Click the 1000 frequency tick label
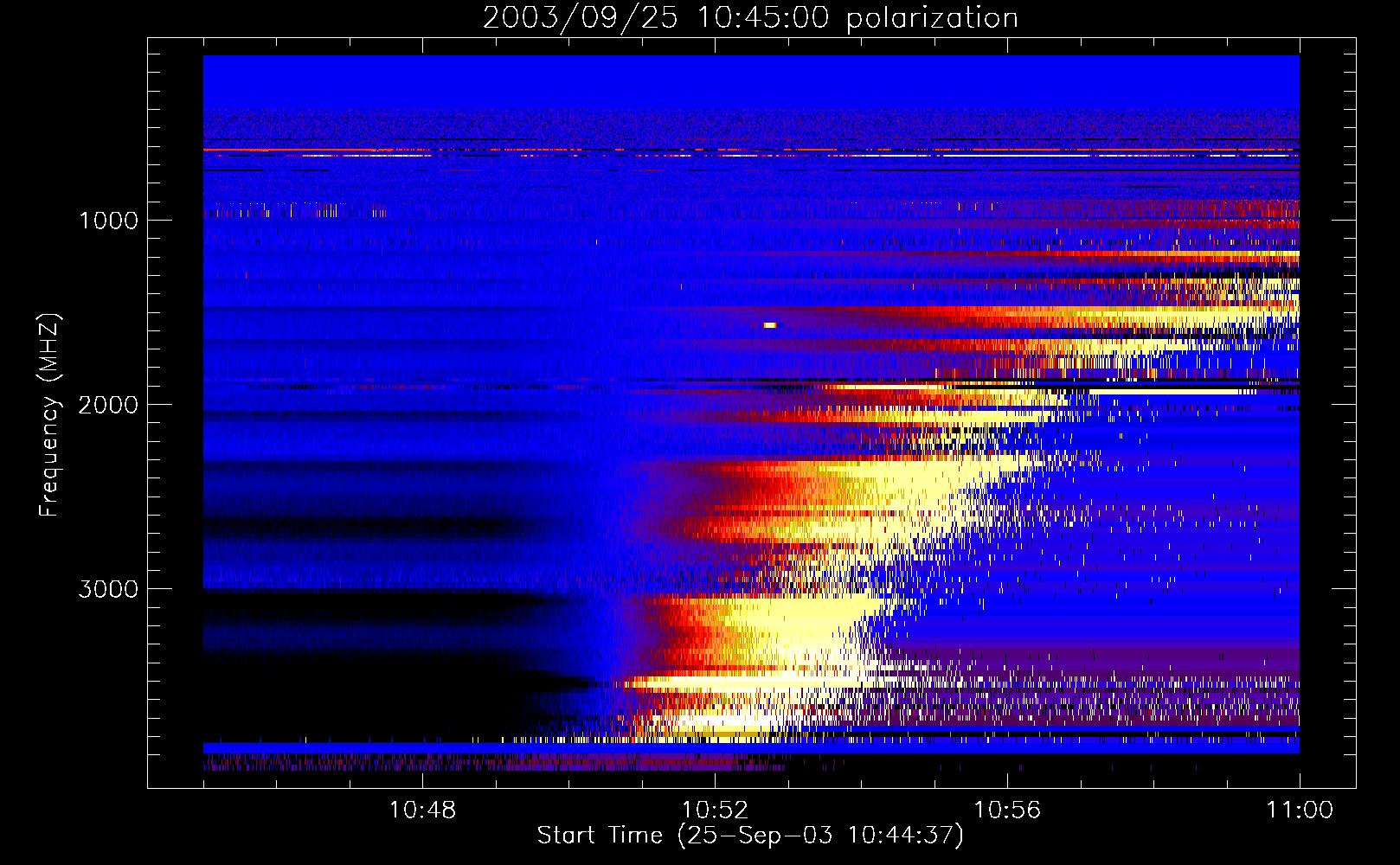The image size is (1400, 865). tap(108, 221)
